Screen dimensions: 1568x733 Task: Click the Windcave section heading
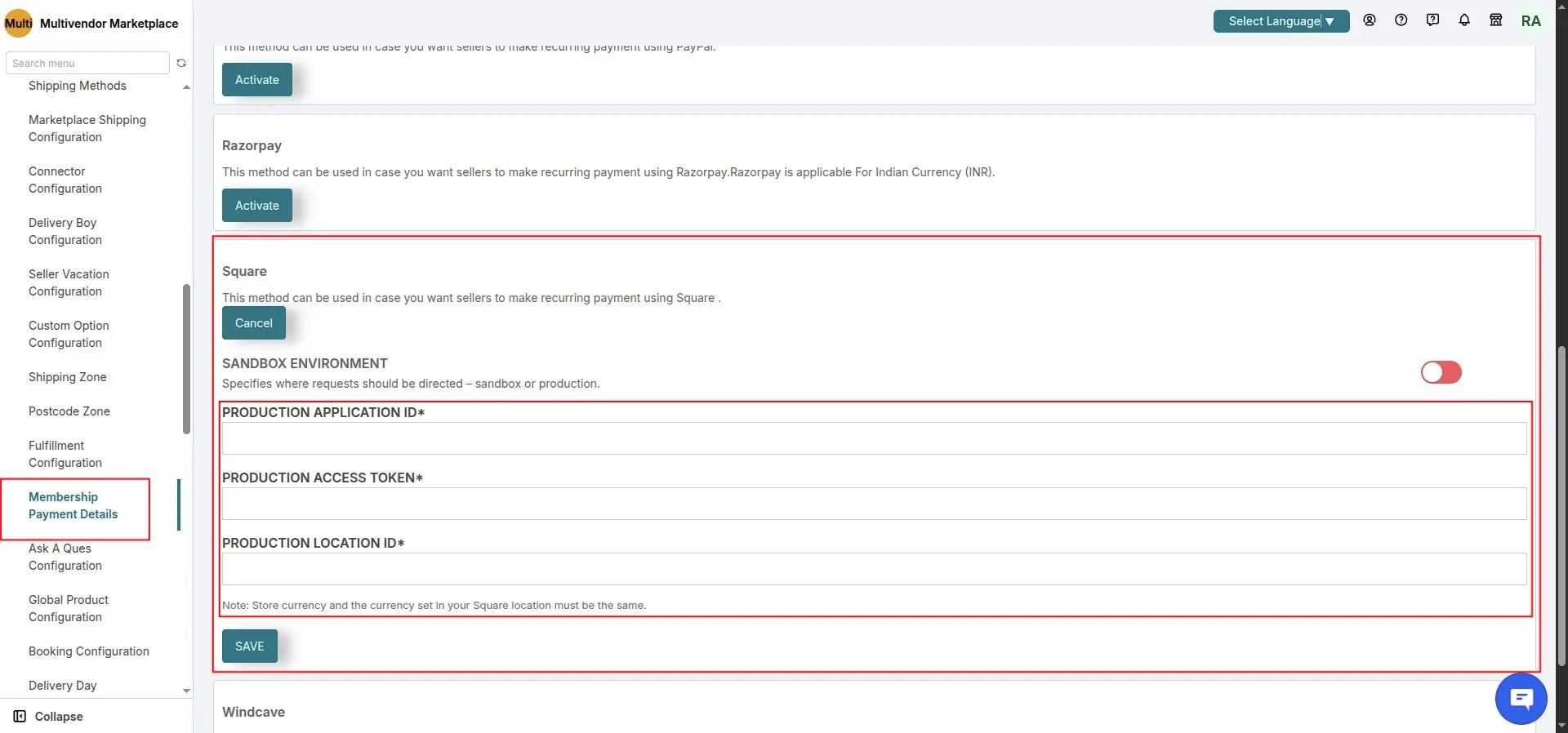pyautogui.click(x=253, y=712)
